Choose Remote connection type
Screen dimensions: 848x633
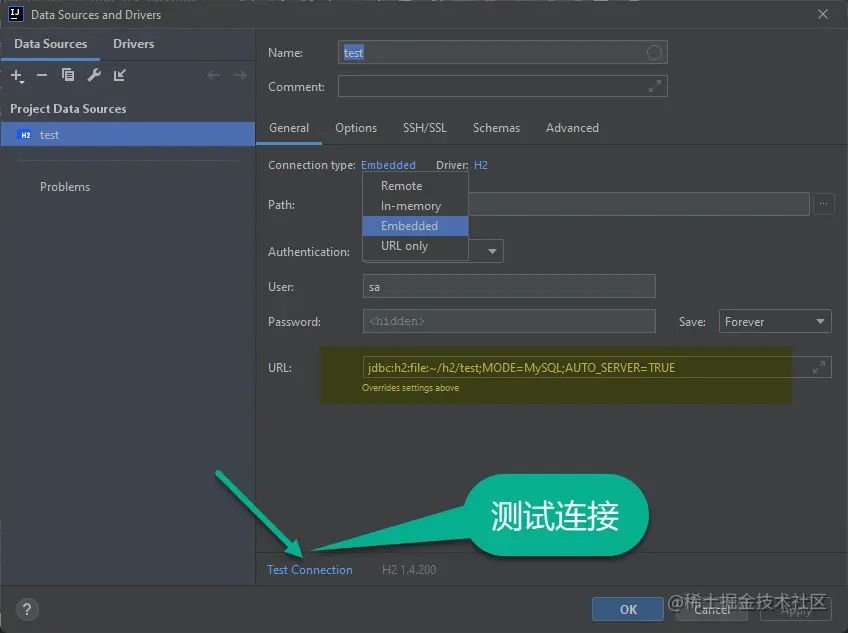tap(415, 186)
